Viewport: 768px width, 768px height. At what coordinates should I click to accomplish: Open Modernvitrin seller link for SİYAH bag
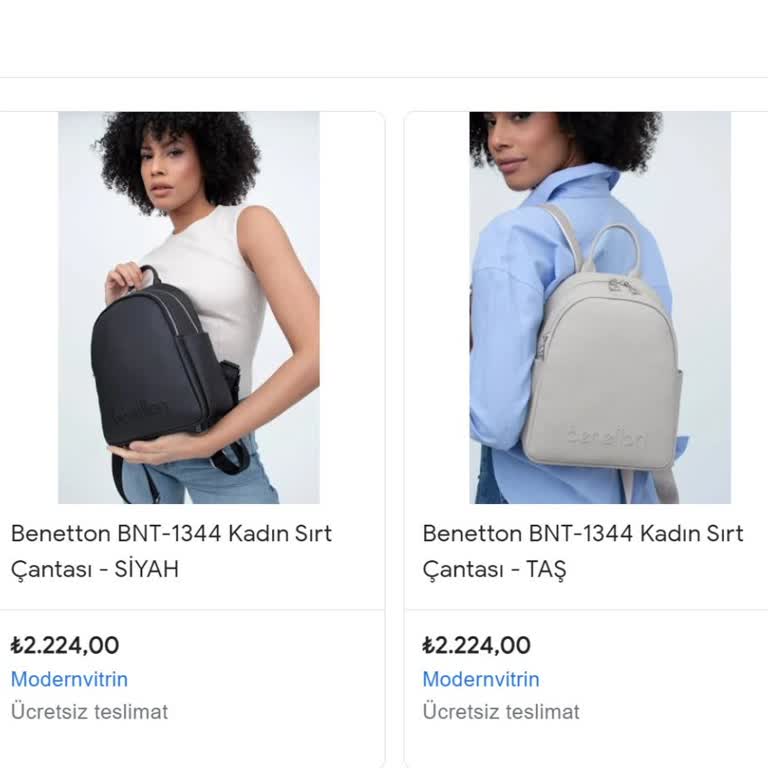coord(69,679)
